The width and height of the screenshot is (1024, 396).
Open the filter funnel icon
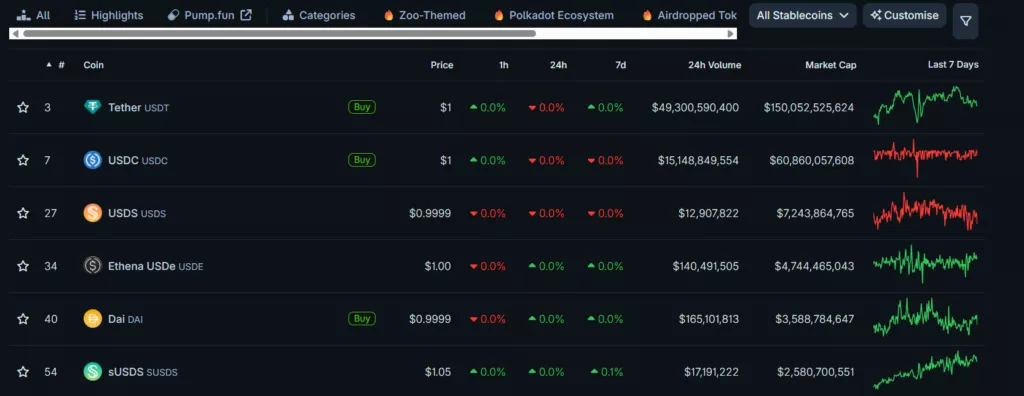coord(965,21)
